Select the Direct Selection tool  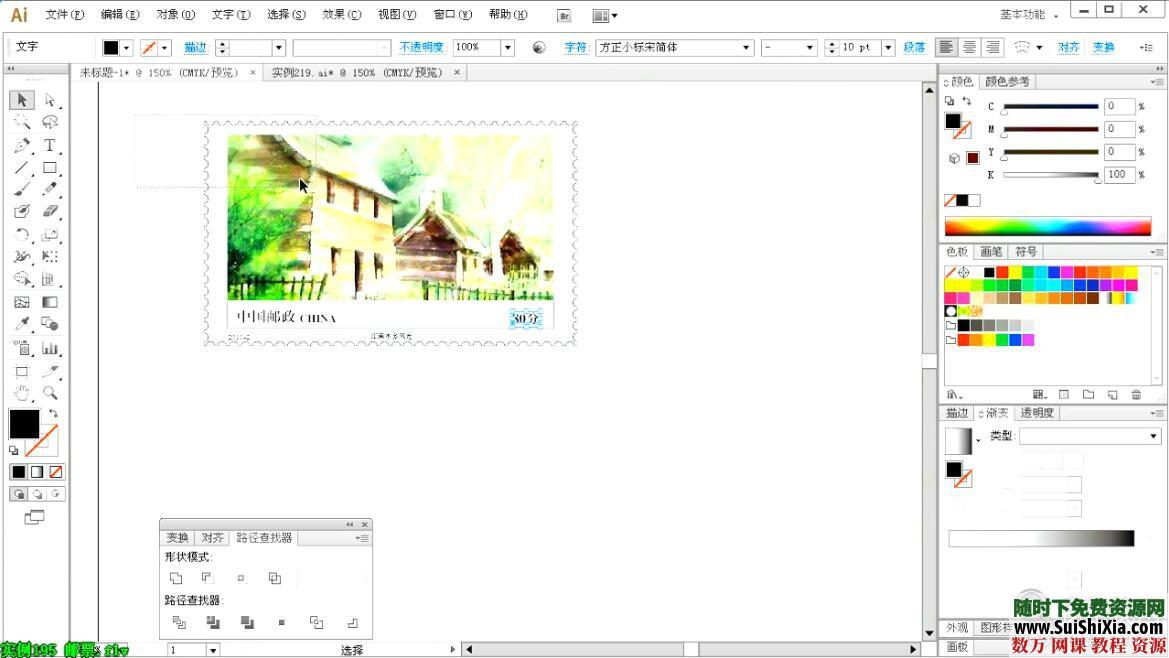tap(49, 100)
